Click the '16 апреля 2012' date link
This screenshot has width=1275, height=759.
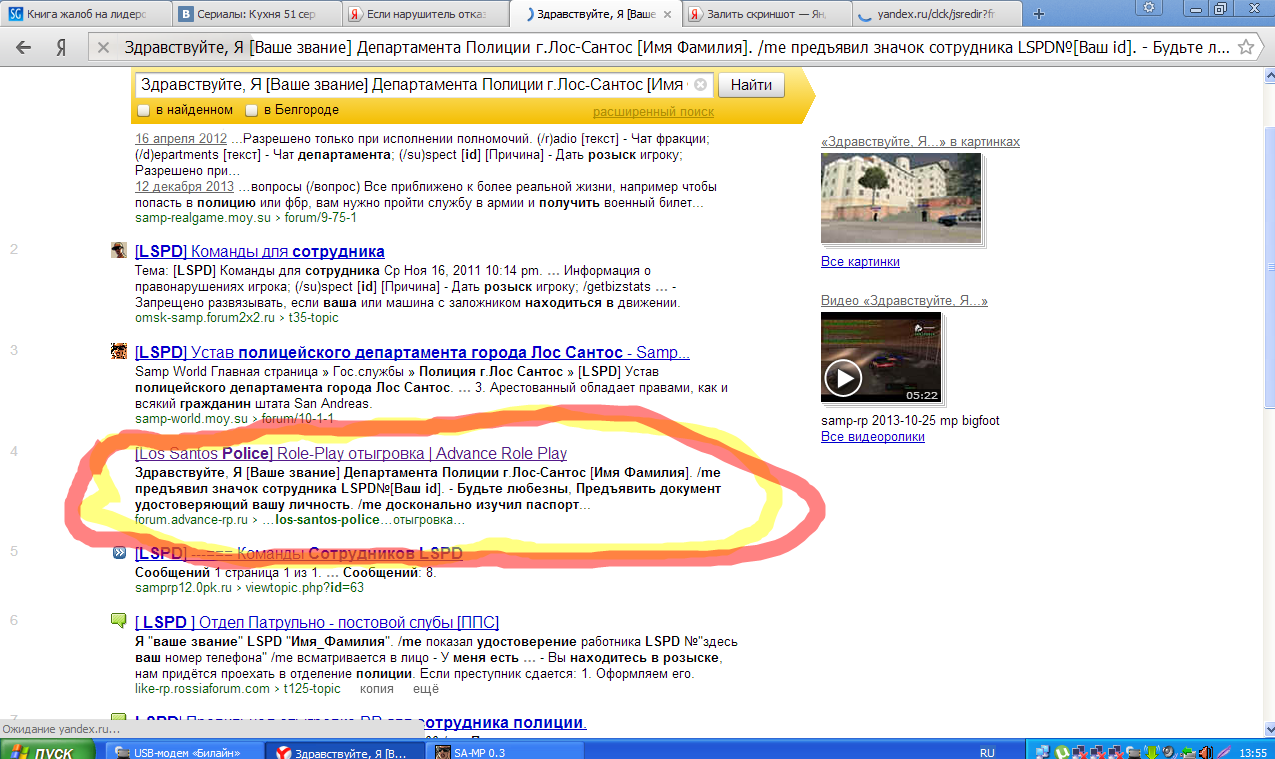click(181, 139)
